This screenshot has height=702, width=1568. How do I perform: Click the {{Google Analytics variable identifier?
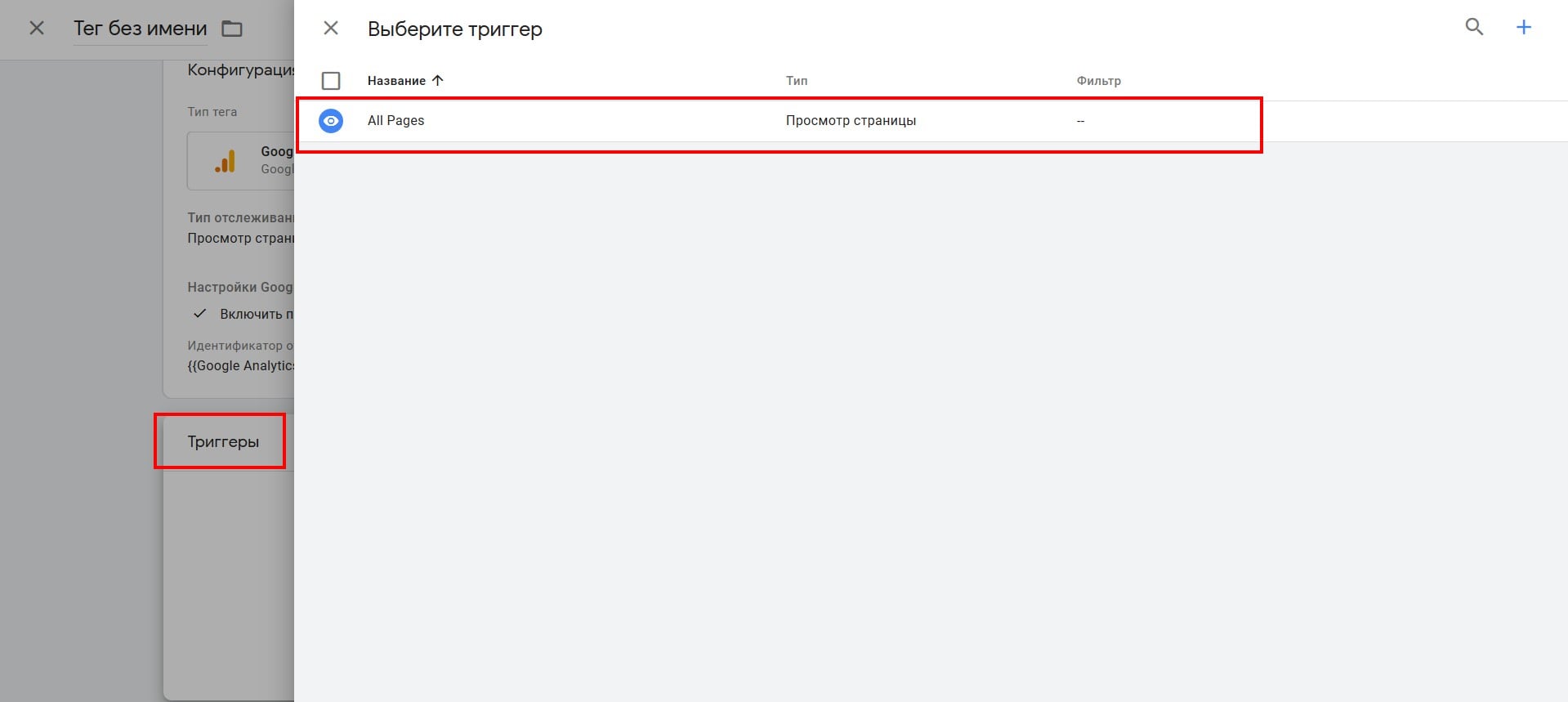[240, 366]
